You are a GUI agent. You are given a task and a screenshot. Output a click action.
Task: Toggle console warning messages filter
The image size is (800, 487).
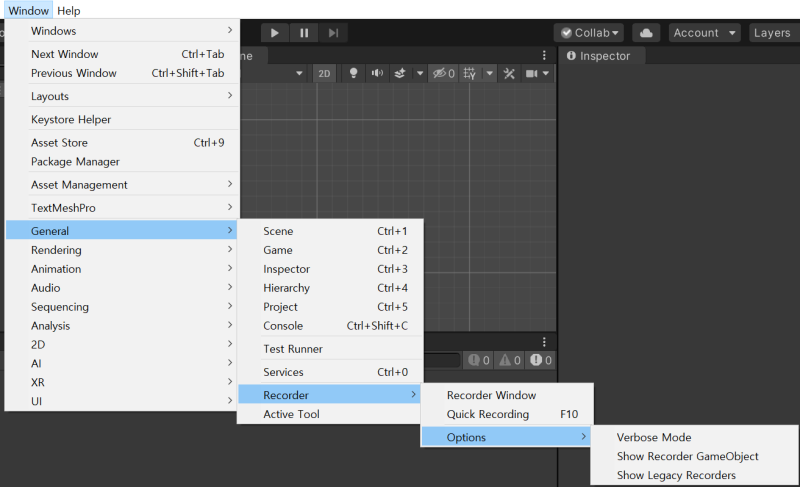[x=510, y=361]
